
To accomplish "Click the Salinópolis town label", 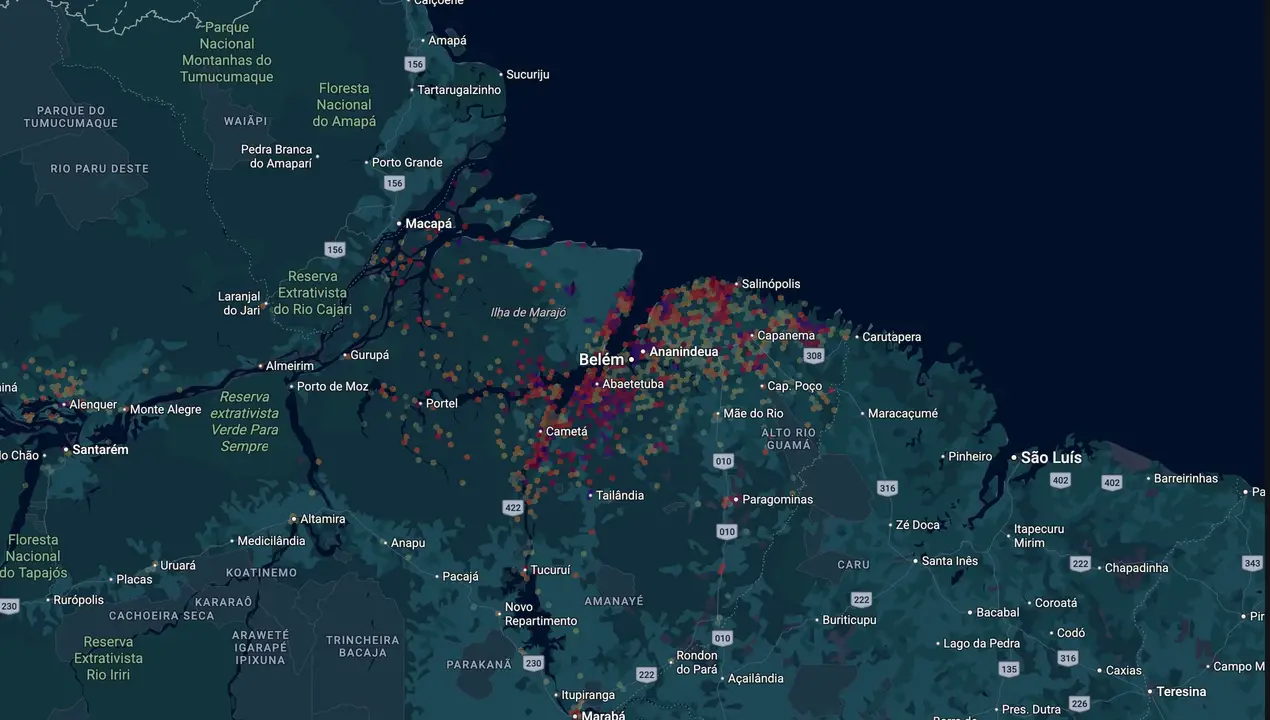I will [x=771, y=284].
